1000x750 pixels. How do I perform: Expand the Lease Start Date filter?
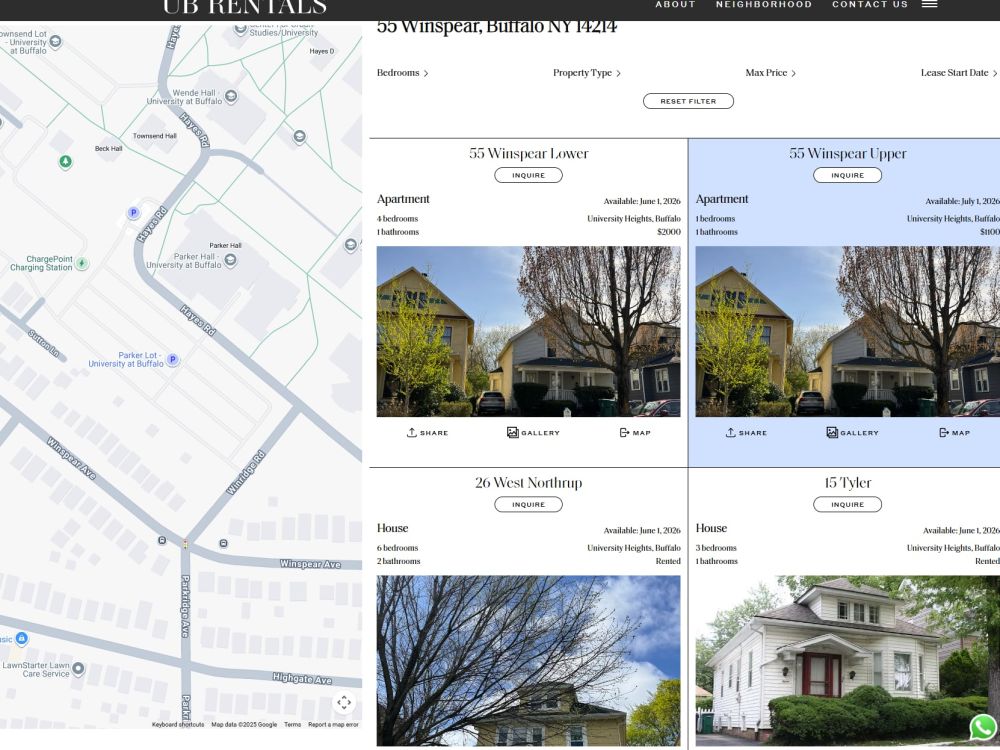[959, 73]
